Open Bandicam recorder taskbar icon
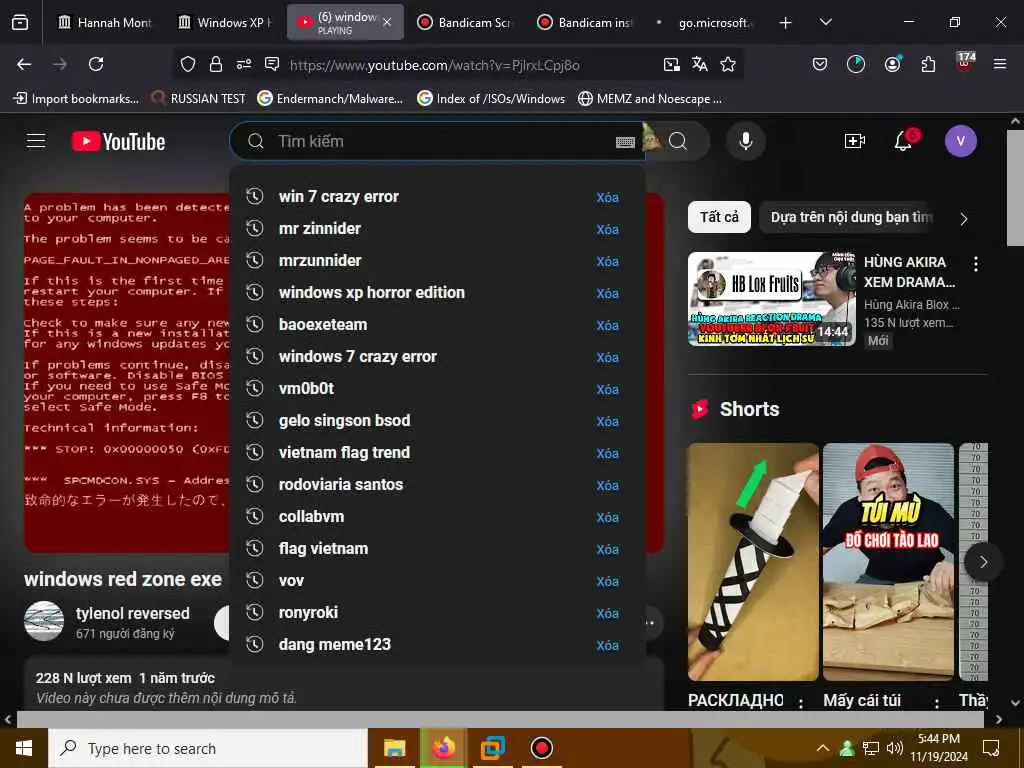This screenshot has height=768, width=1024. [x=541, y=748]
